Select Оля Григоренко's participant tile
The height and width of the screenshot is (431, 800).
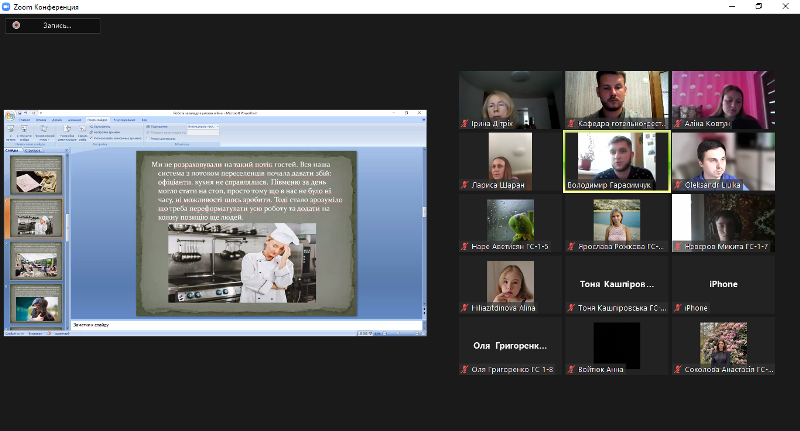click(x=510, y=345)
